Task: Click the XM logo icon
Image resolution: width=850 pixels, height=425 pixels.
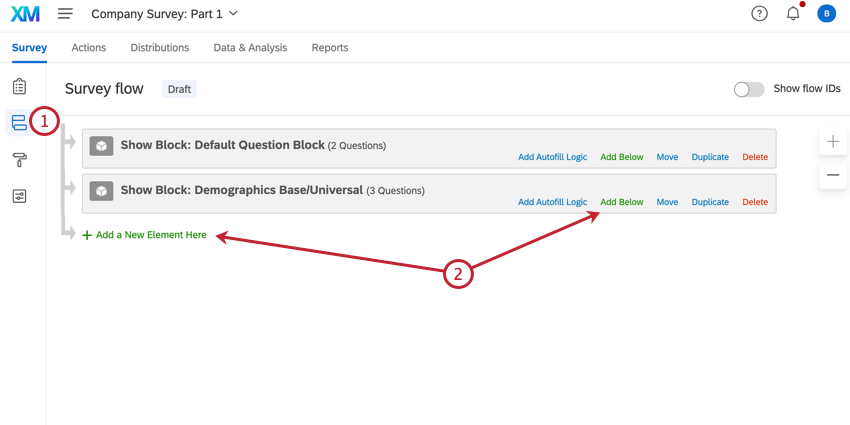Action: point(25,14)
